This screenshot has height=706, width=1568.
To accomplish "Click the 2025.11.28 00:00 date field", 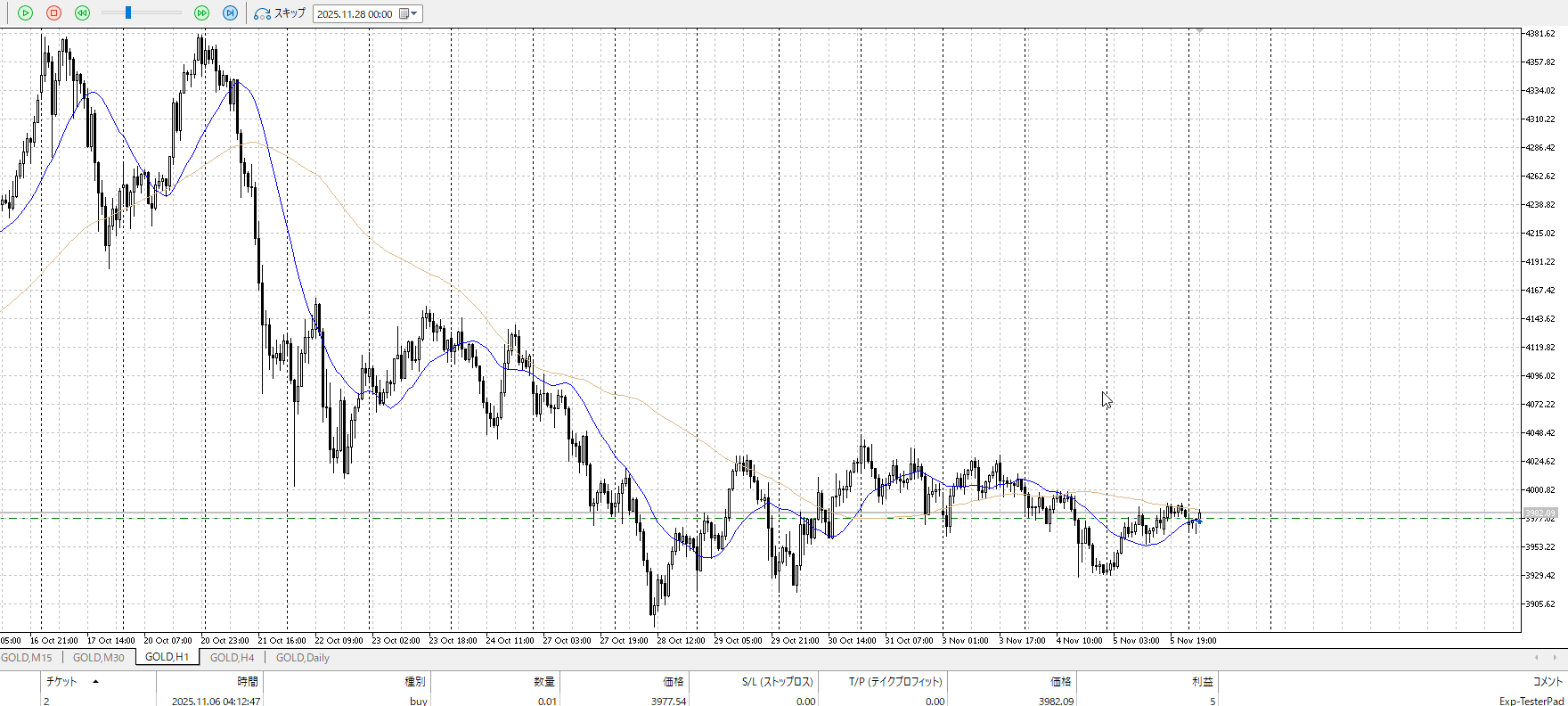I will tap(355, 14).
